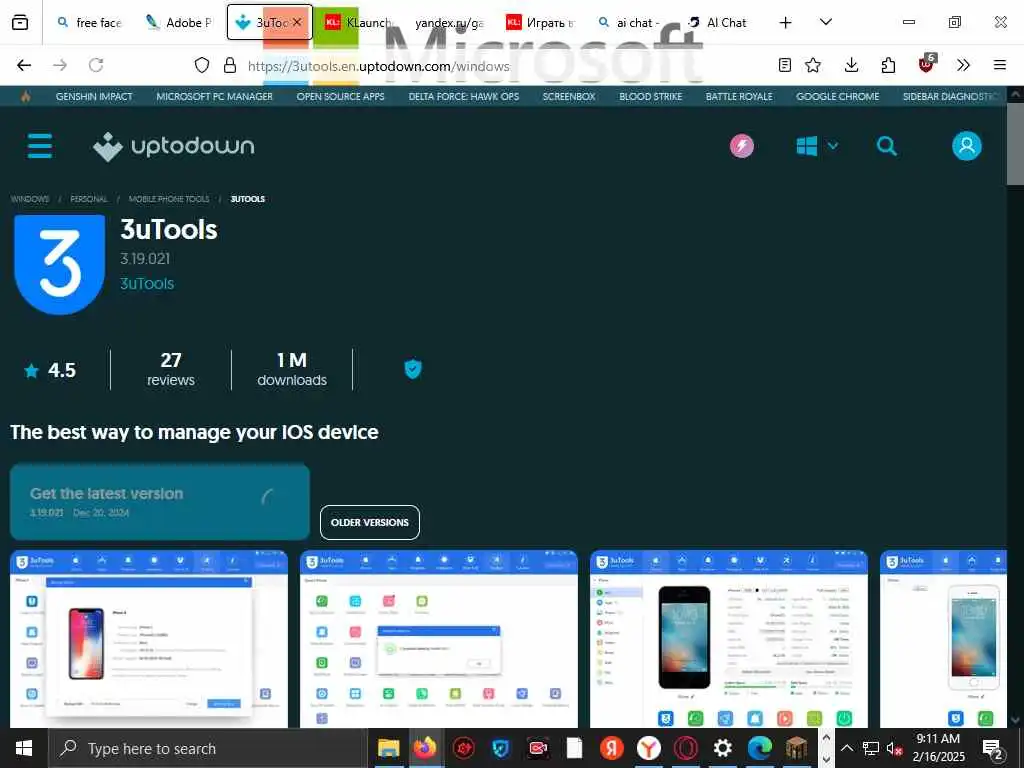Click the 4.5 star rating
This screenshot has height=768, width=1024.
[50, 370]
